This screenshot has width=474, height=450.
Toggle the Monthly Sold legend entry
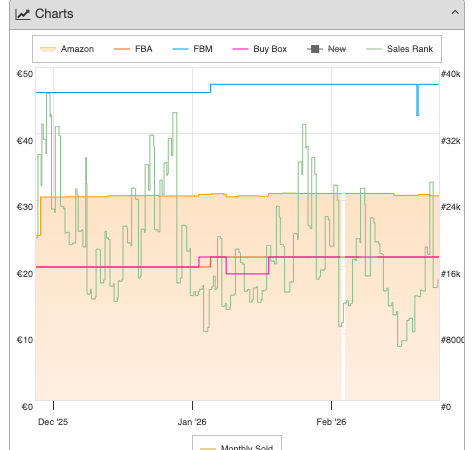click(237, 447)
